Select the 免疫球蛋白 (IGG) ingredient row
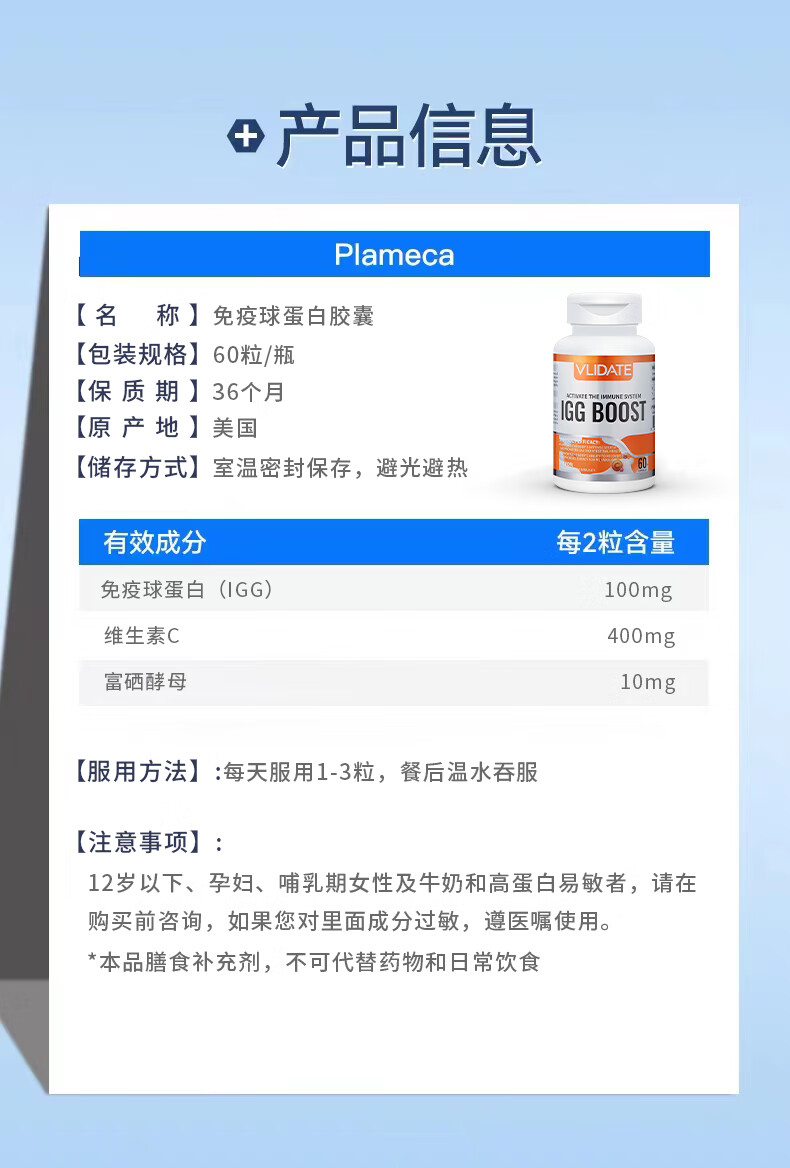 coord(394,589)
